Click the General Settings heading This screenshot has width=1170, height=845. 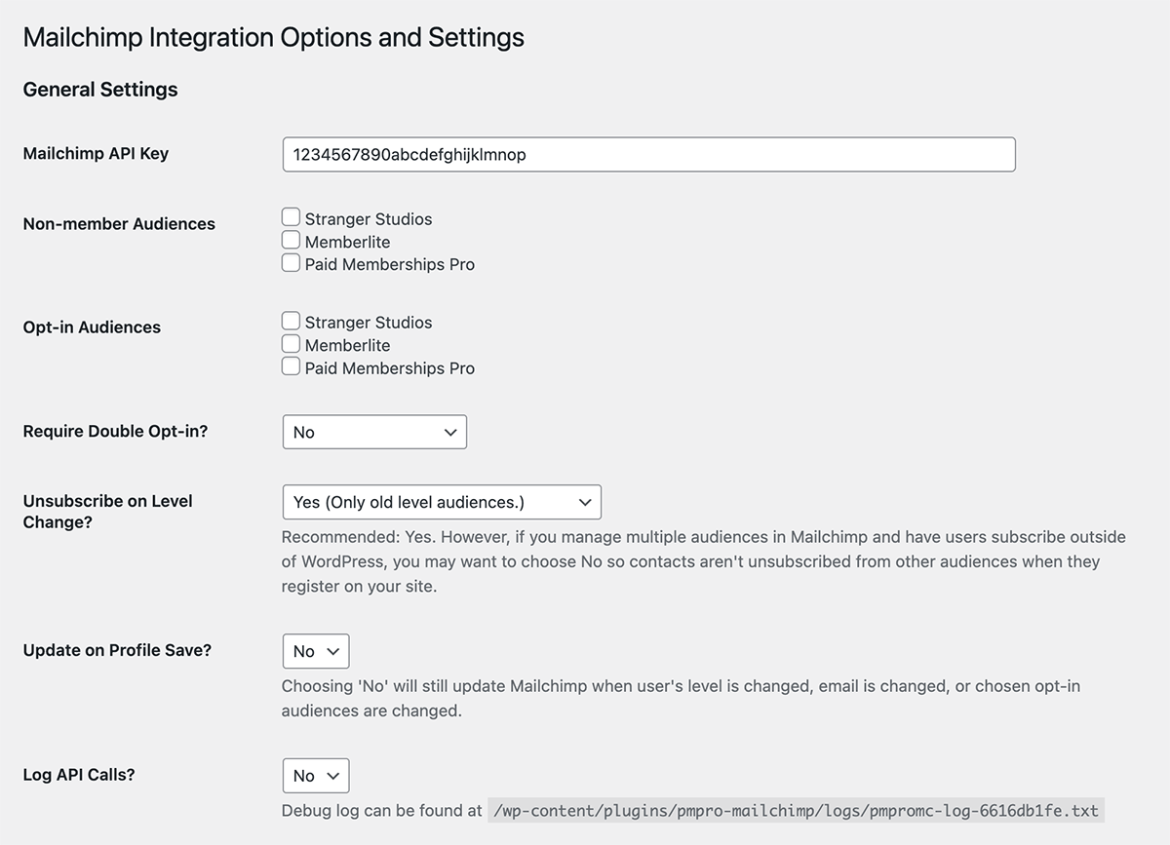tap(100, 90)
